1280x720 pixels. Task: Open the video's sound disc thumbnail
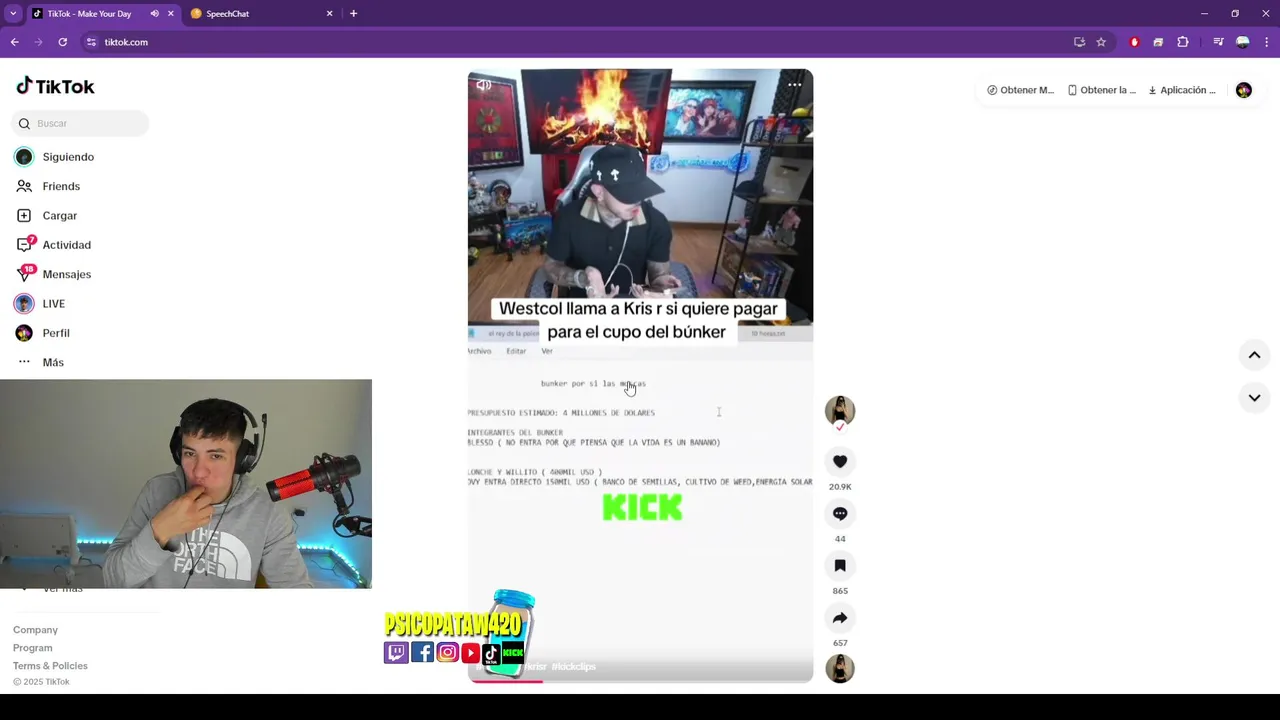pyautogui.click(x=840, y=668)
